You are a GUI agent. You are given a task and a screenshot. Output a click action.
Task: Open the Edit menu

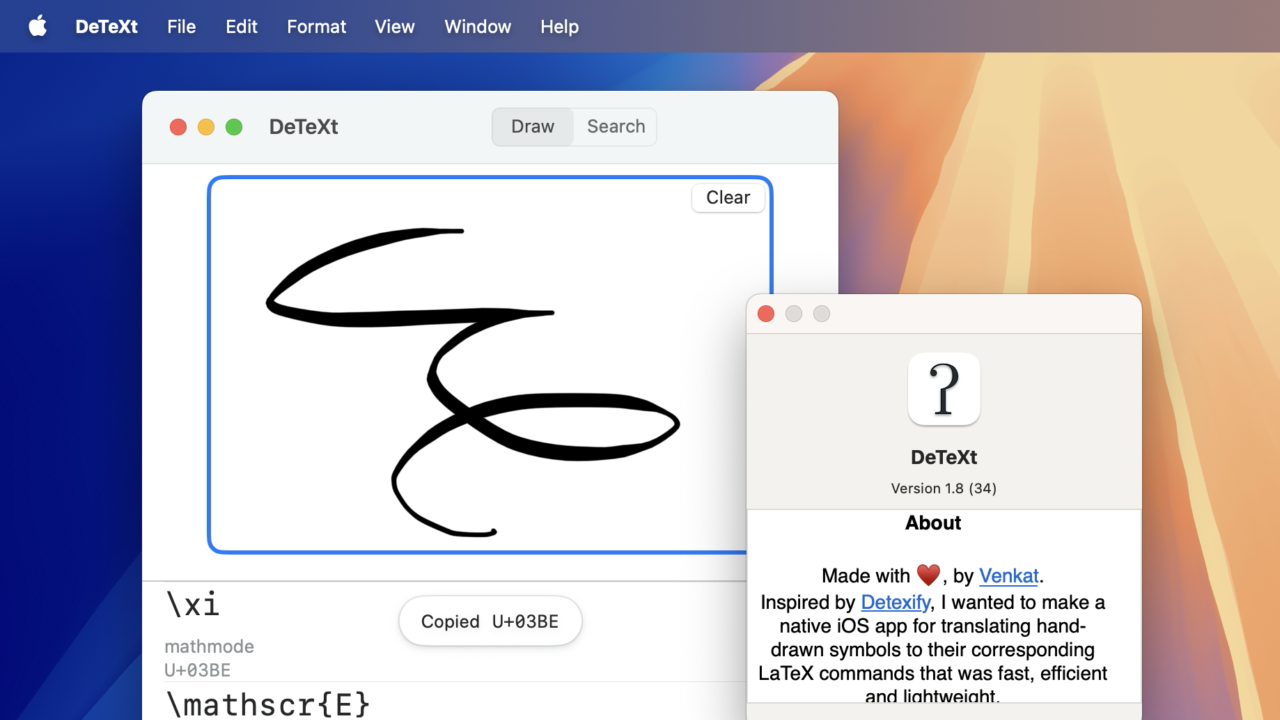click(x=241, y=27)
